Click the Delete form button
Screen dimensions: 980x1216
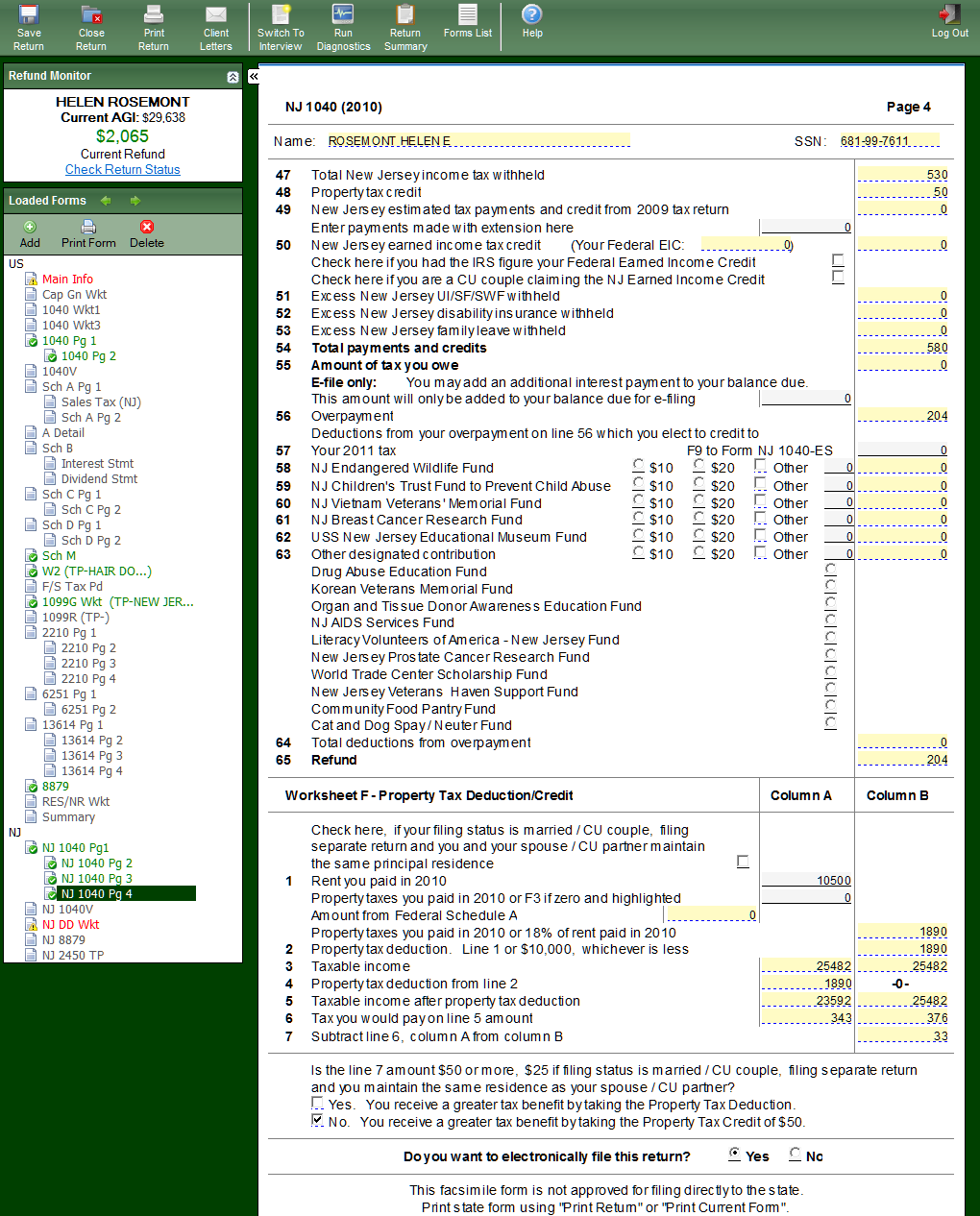coord(146,233)
